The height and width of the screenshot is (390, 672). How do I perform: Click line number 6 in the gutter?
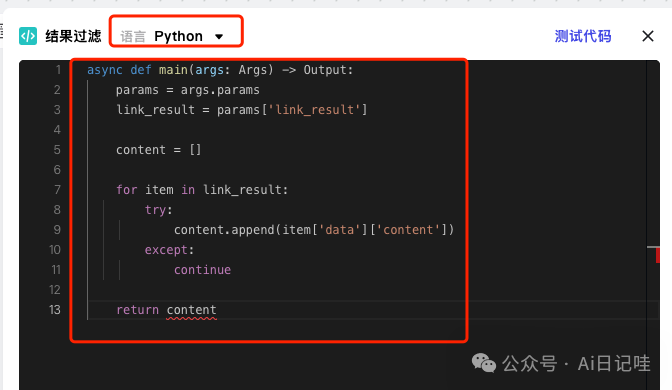[57, 170]
